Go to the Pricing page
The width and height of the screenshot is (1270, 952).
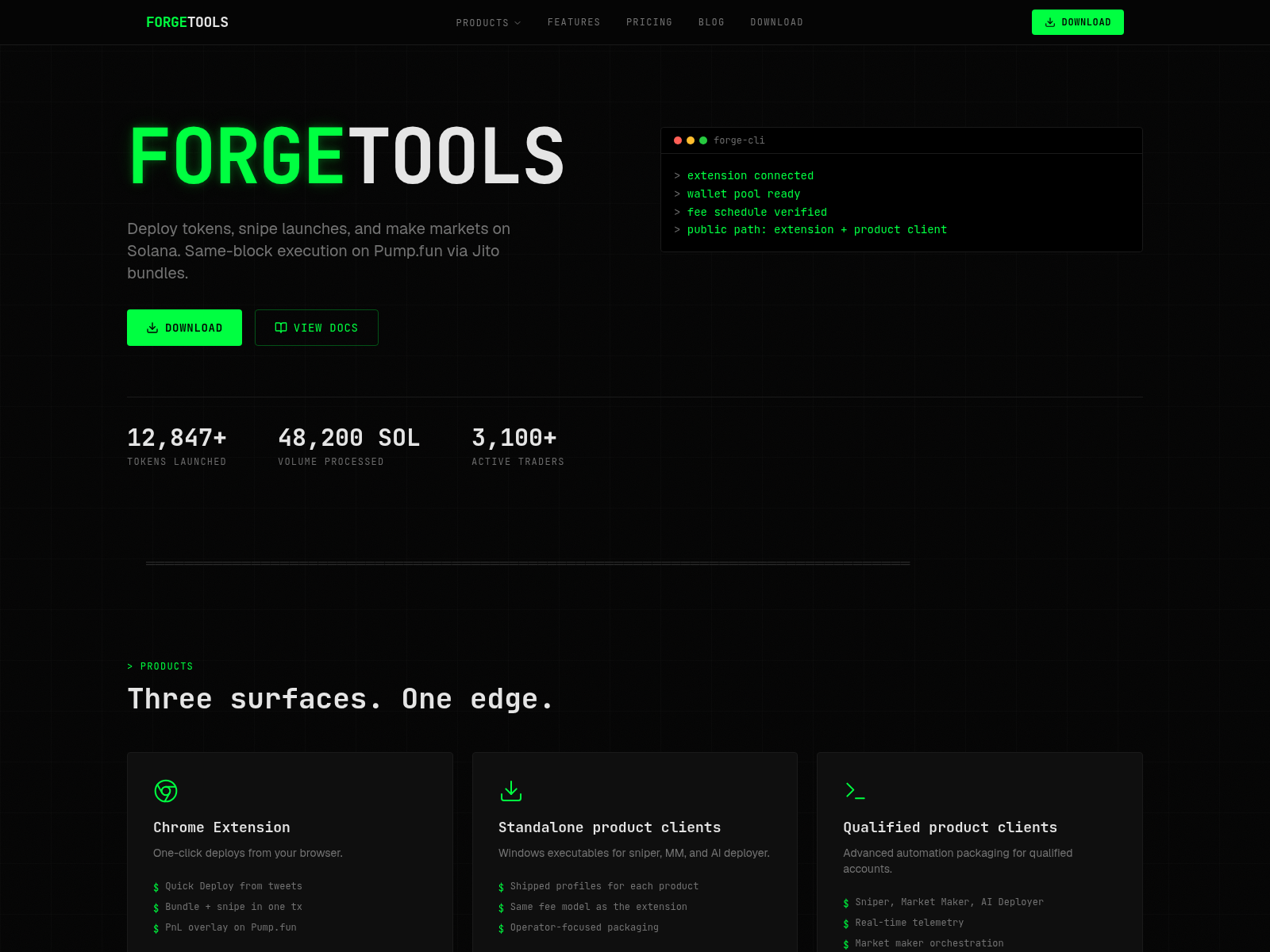pyautogui.click(x=649, y=22)
